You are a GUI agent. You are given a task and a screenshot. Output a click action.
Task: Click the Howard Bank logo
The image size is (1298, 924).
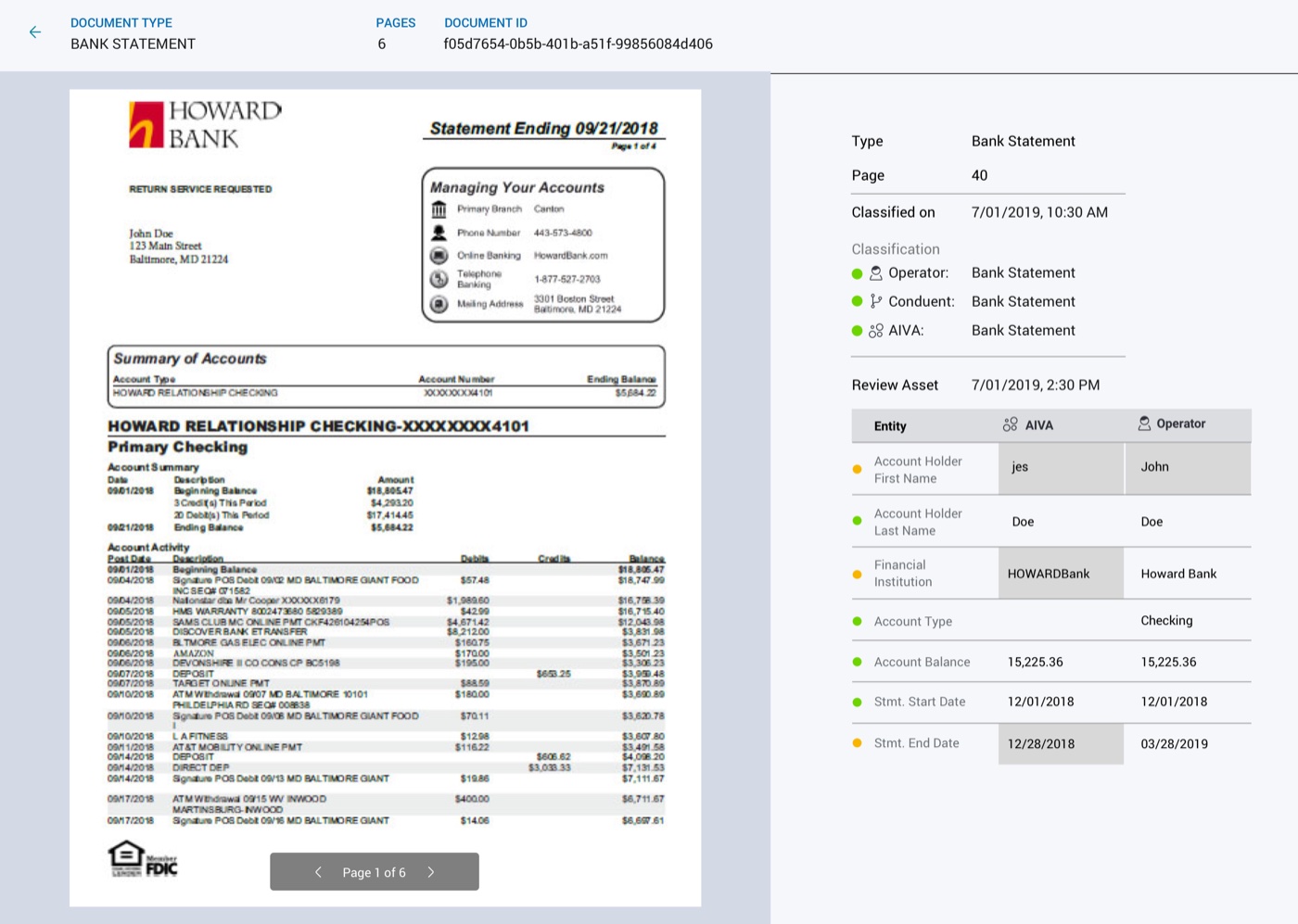(x=205, y=125)
